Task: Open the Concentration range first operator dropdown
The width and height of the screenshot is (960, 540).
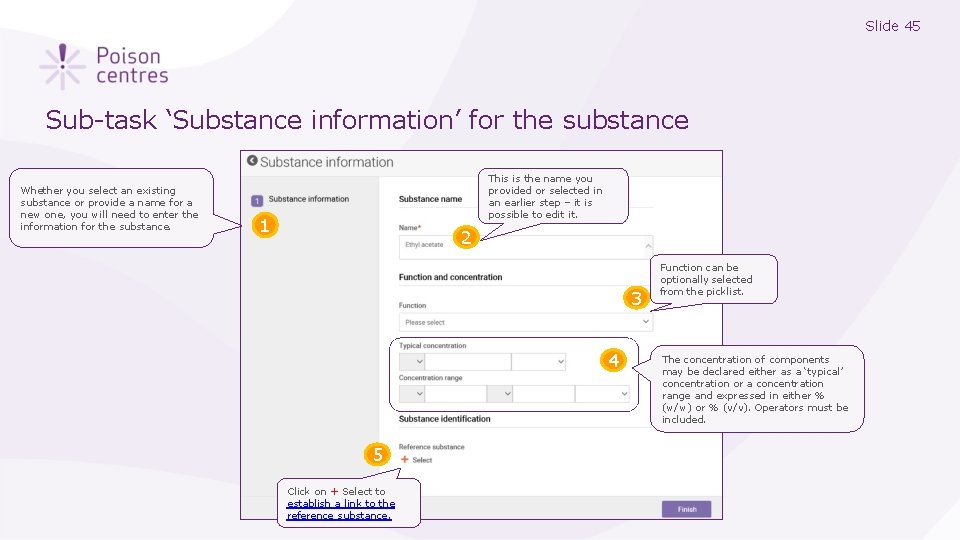Action: pos(411,394)
